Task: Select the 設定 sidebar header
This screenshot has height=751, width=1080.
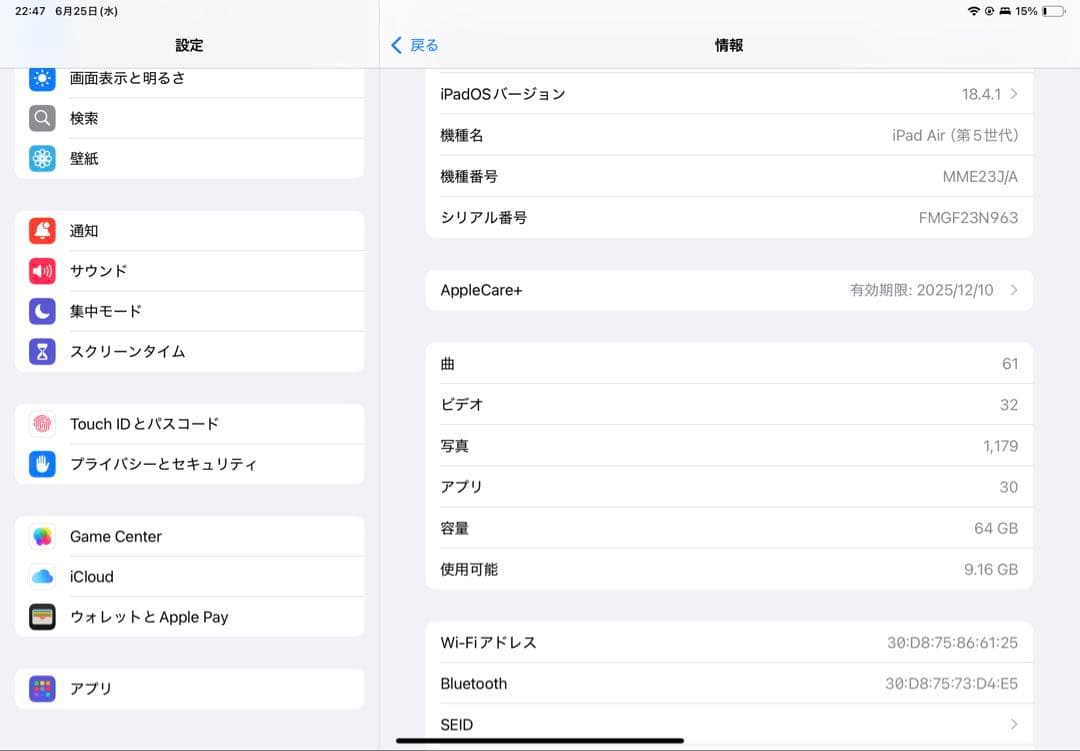Action: 189,45
